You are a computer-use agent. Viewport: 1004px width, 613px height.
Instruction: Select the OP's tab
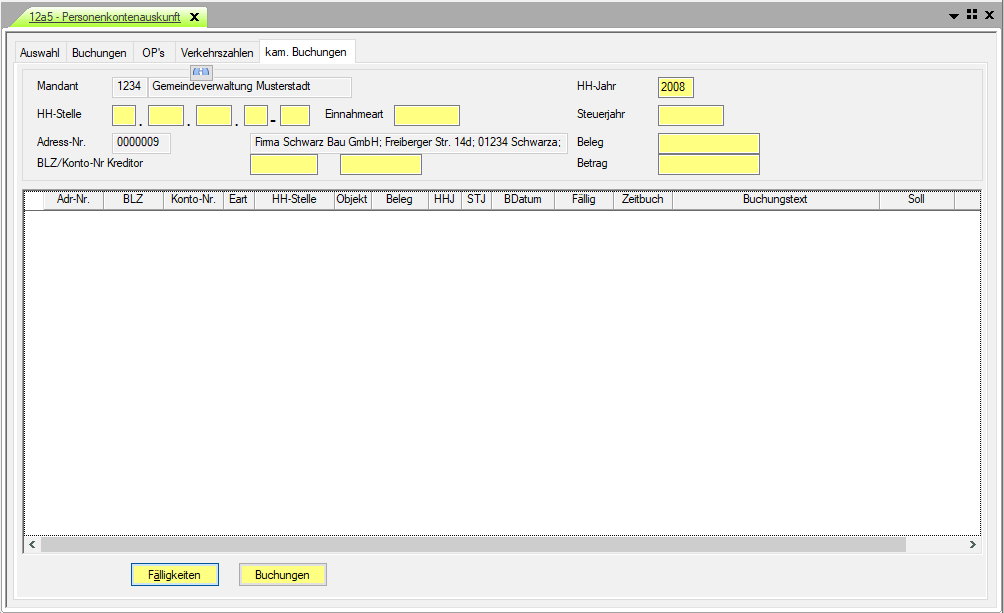click(153, 53)
